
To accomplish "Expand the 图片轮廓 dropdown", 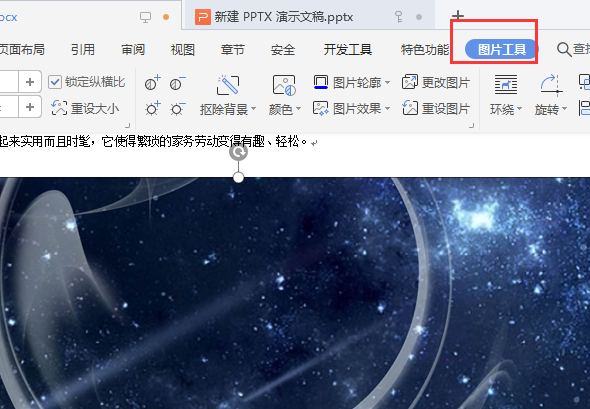I will coord(387,82).
